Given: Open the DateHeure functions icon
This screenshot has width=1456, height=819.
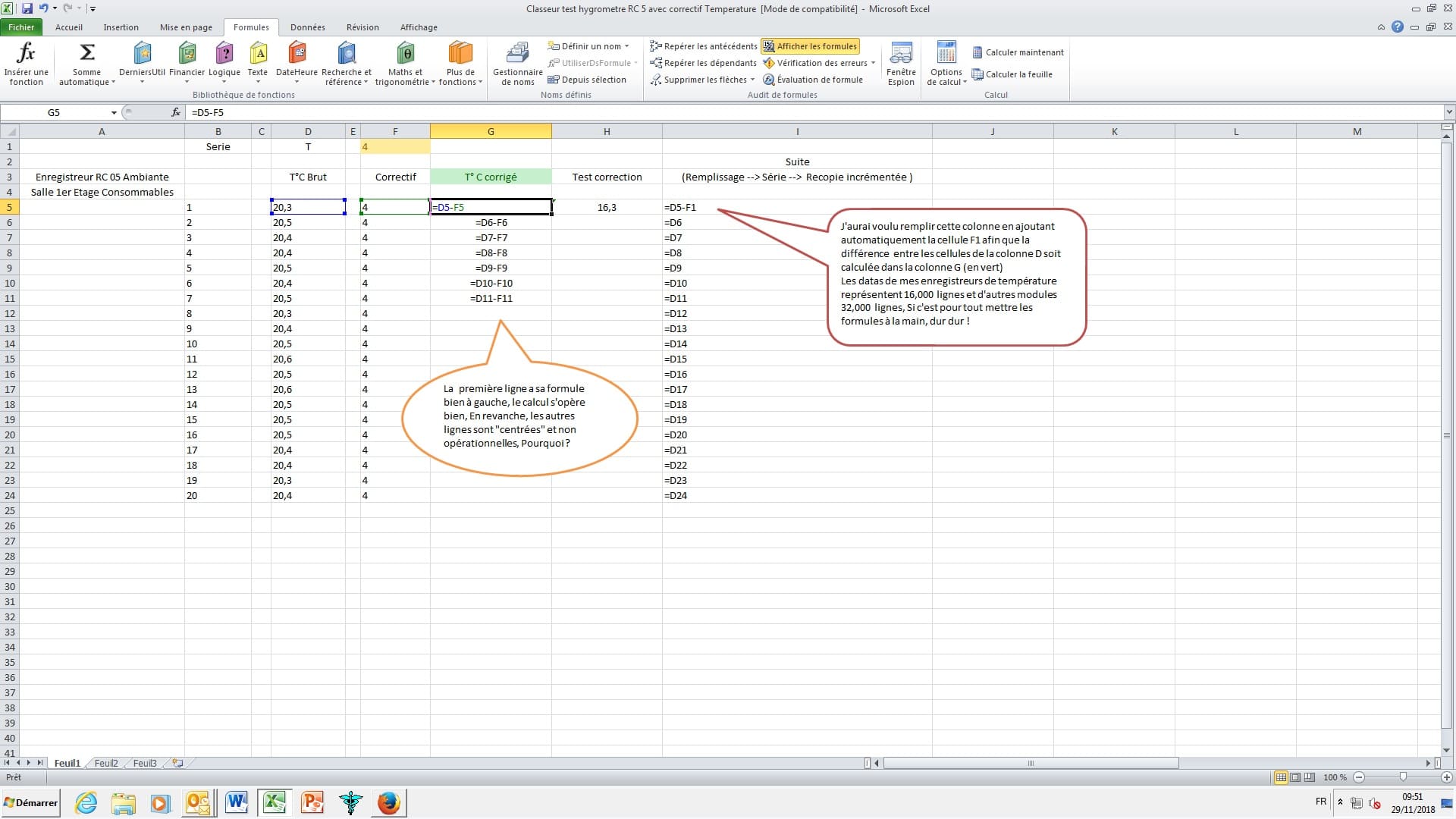Looking at the screenshot, I should 297,54.
